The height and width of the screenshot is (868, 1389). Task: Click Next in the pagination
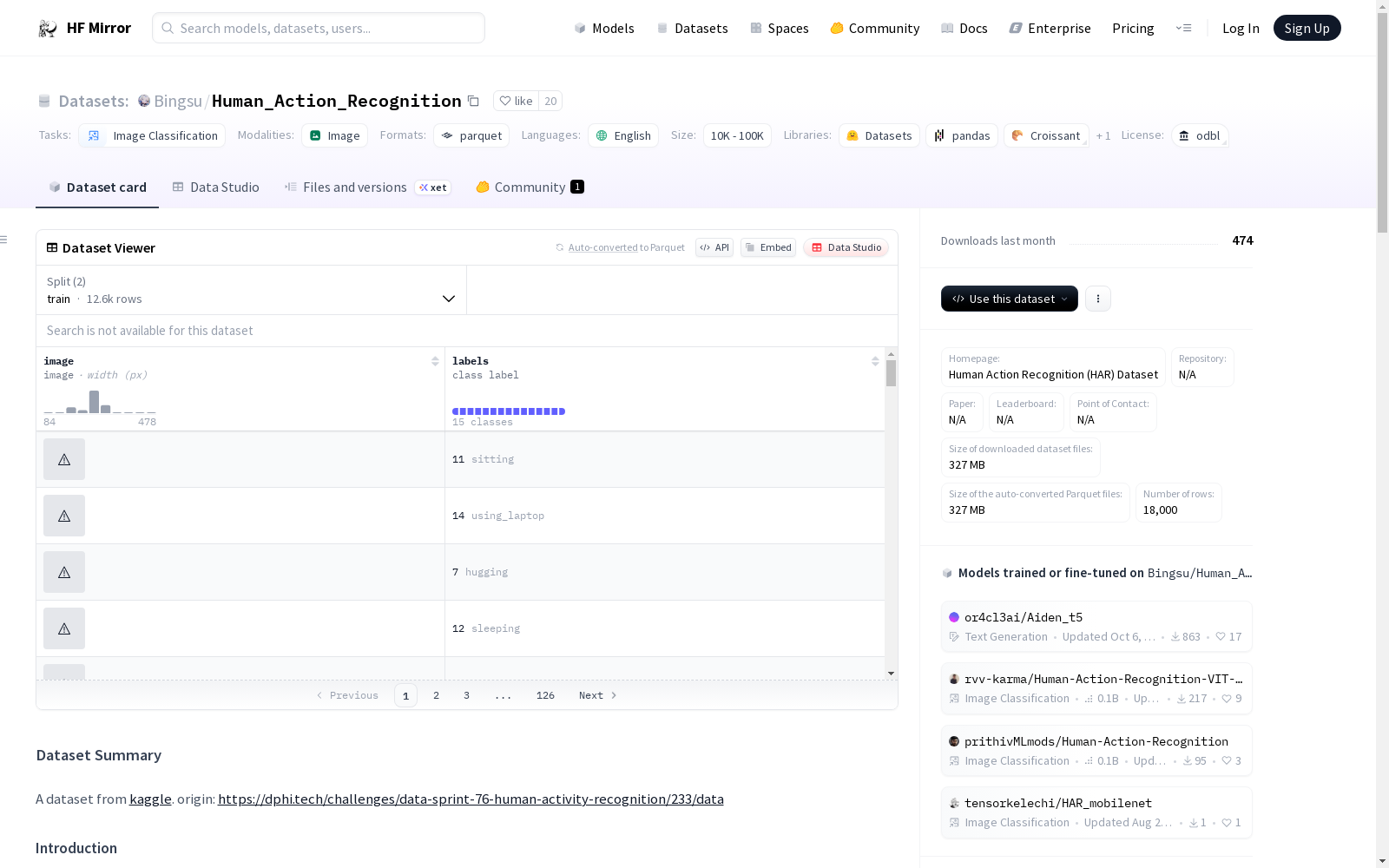597,695
